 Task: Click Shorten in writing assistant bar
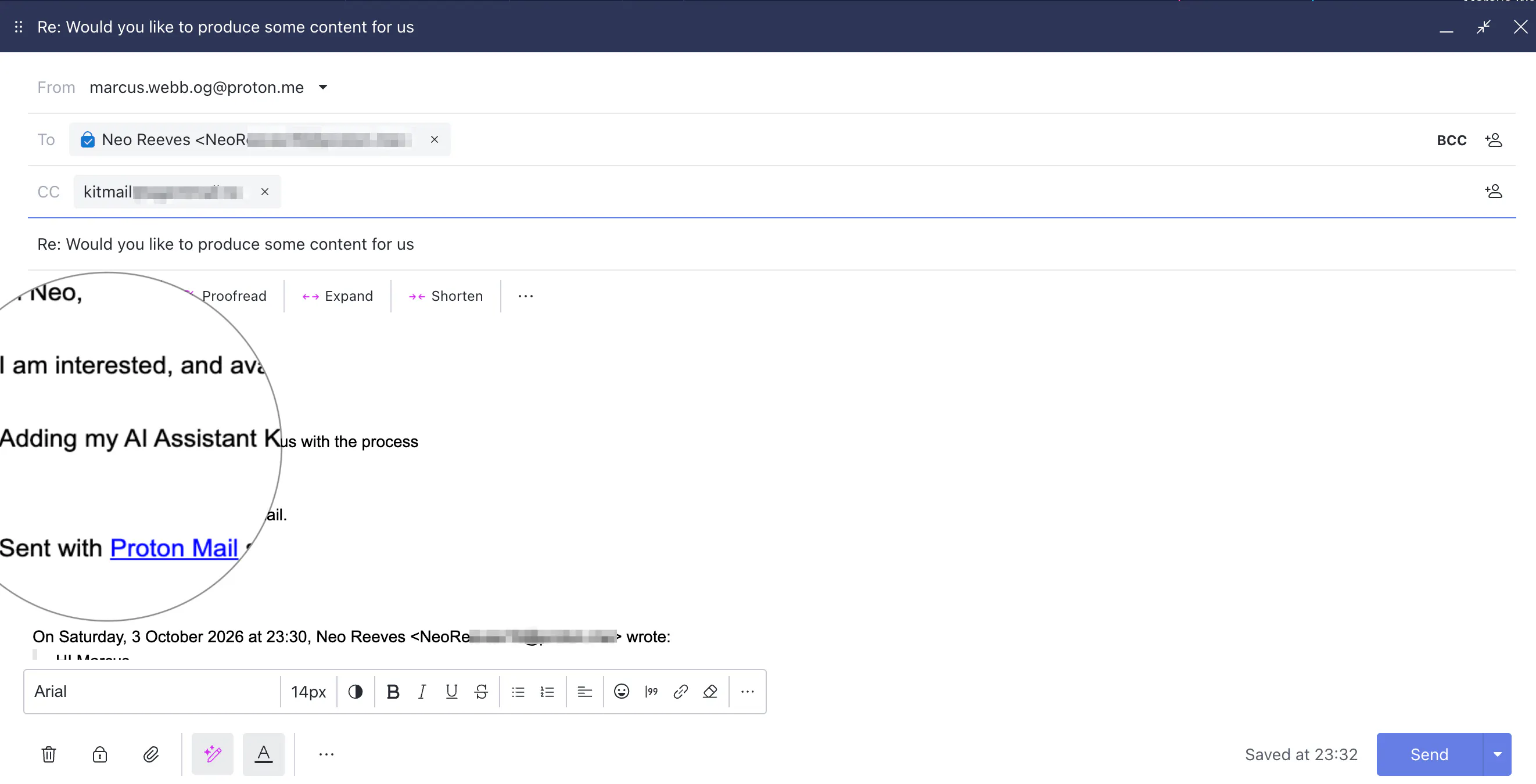pyautogui.click(x=446, y=296)
